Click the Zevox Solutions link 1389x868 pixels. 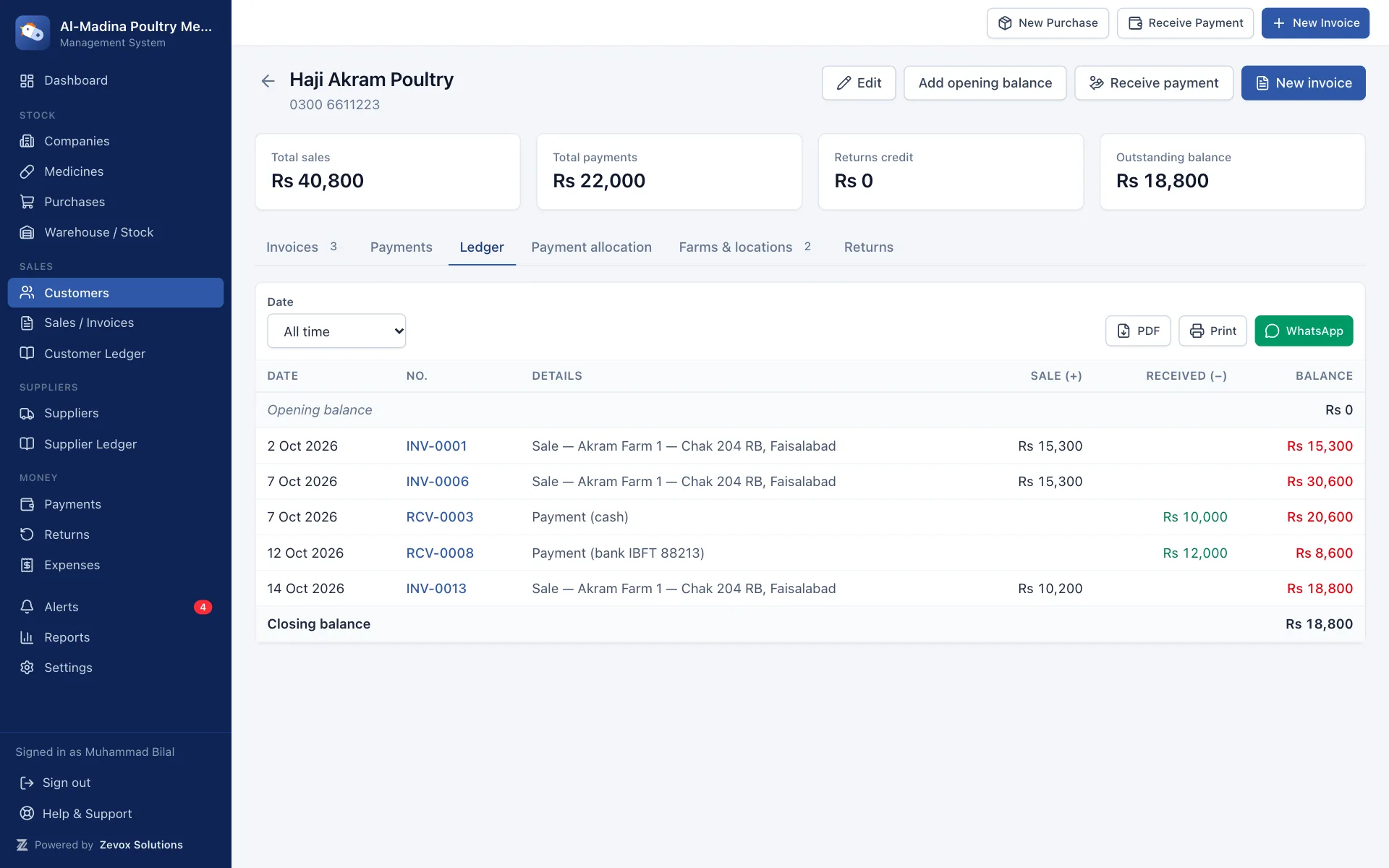[141, 845]
